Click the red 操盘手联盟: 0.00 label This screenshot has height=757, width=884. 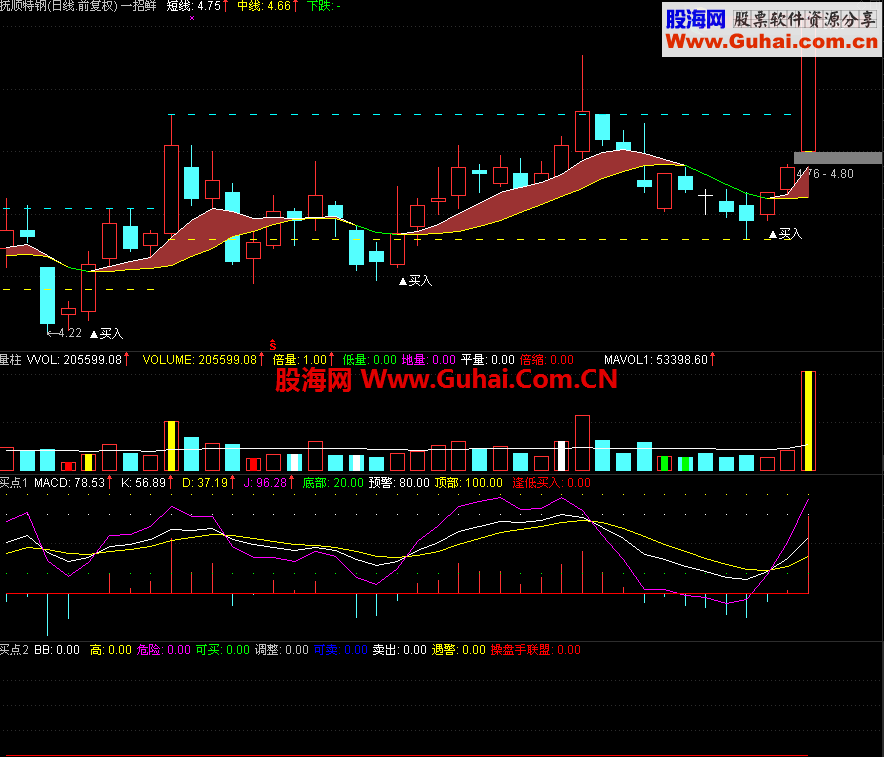coord(536,650)
